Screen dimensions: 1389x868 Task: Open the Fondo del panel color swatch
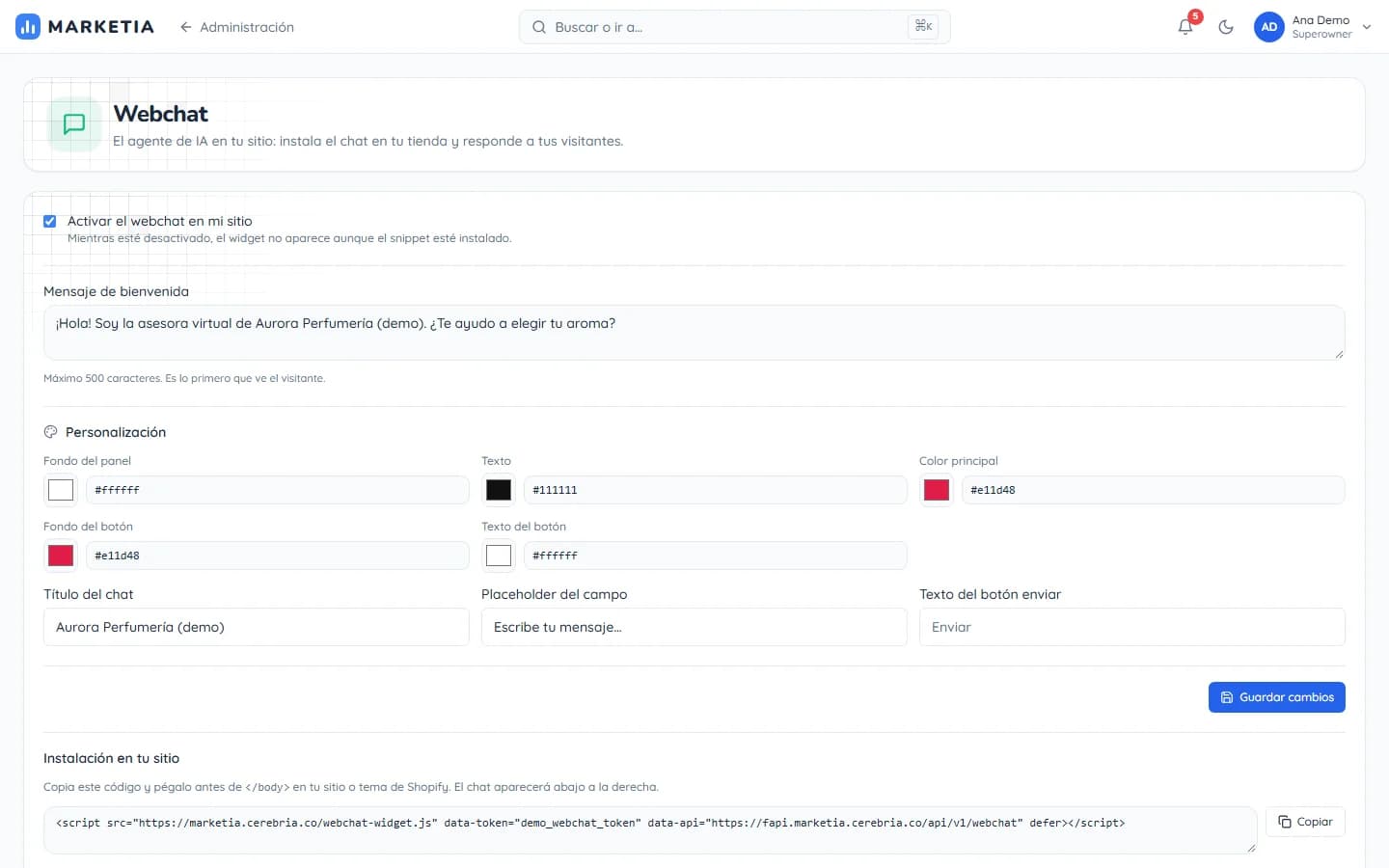pyautogui.click(x=61, y=490)
